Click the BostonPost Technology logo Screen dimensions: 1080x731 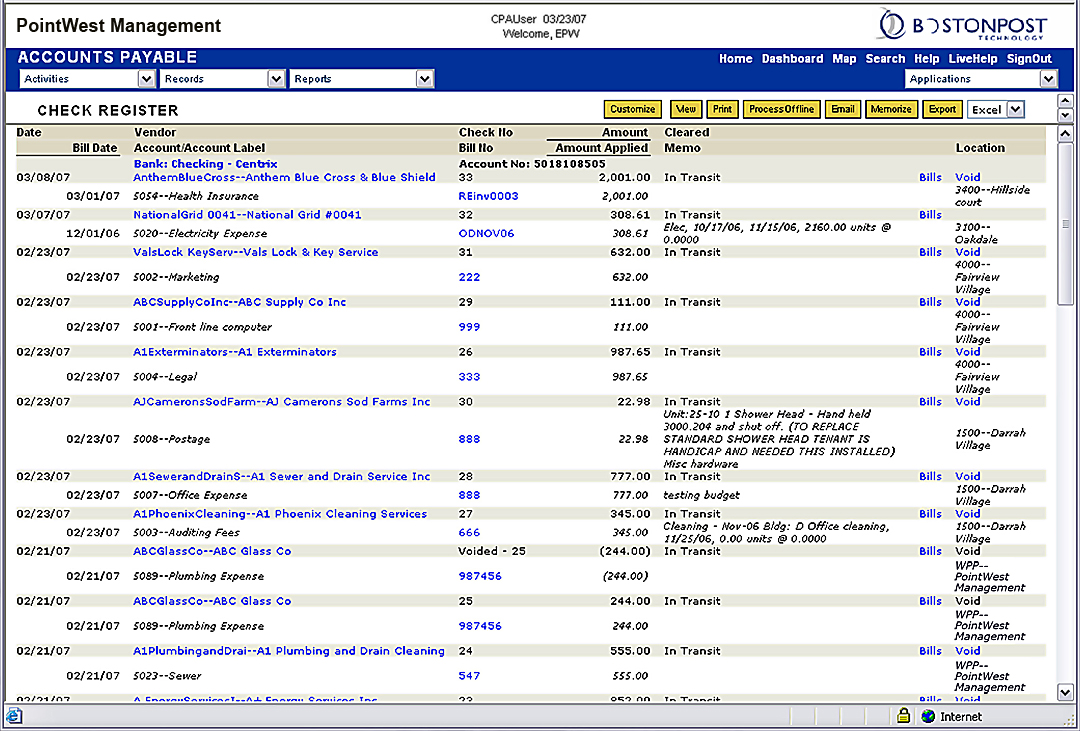[964, 24]
